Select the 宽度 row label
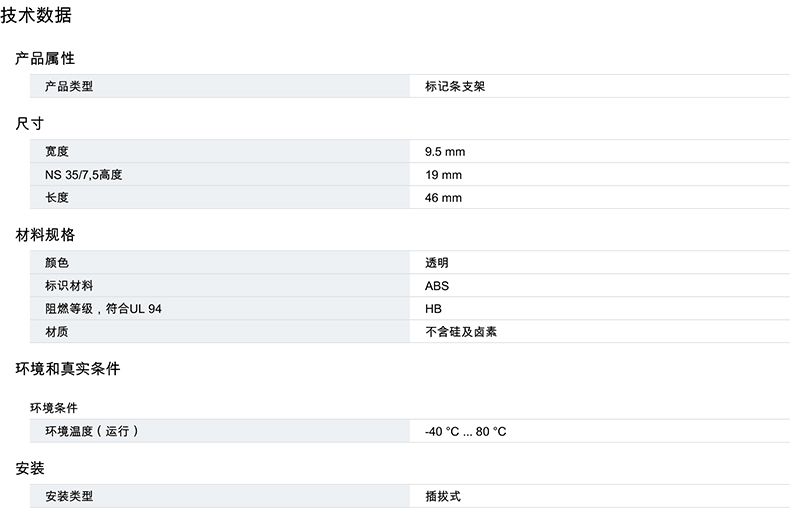Image resolution: width=790 pixels, height=513 pixels. point(57,152)
